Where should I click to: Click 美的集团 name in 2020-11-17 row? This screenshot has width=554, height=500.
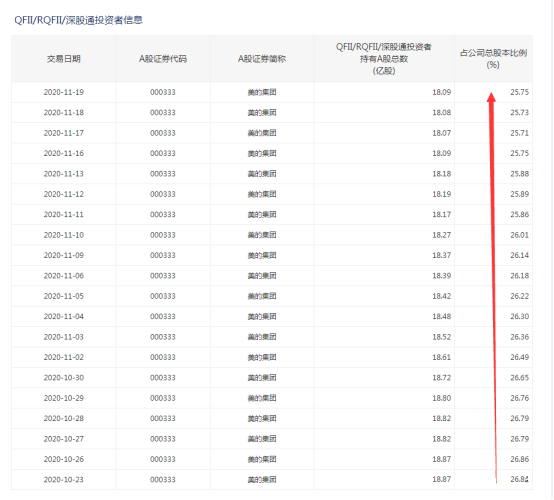point(262,133)
